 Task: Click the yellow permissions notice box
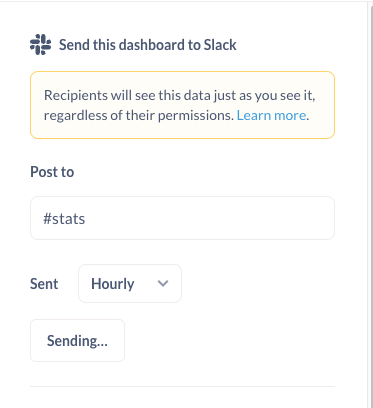point(182,105)
